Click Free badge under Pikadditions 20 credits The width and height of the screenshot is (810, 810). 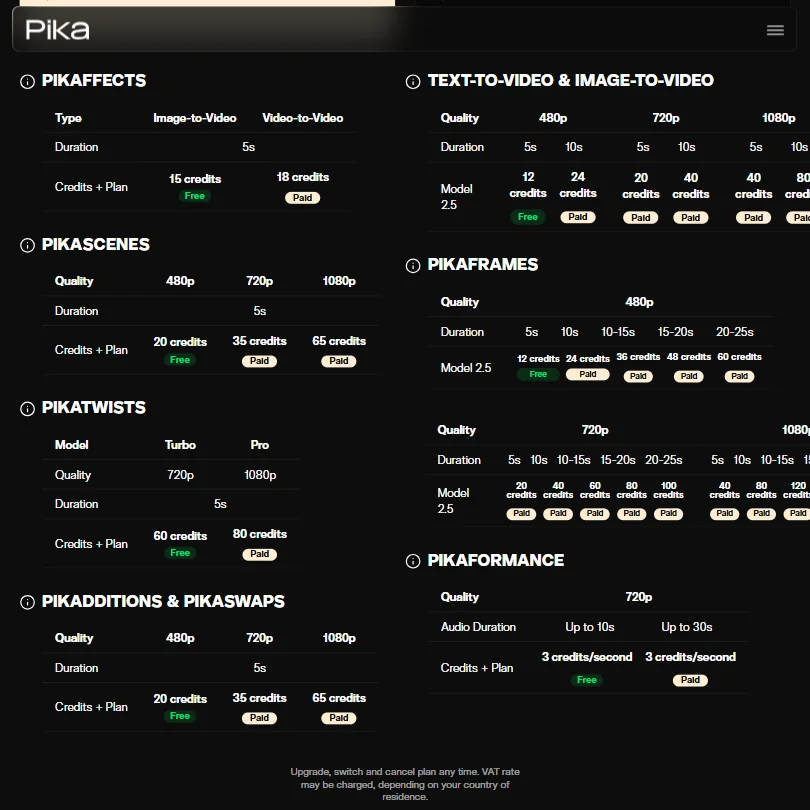[180, 716]
